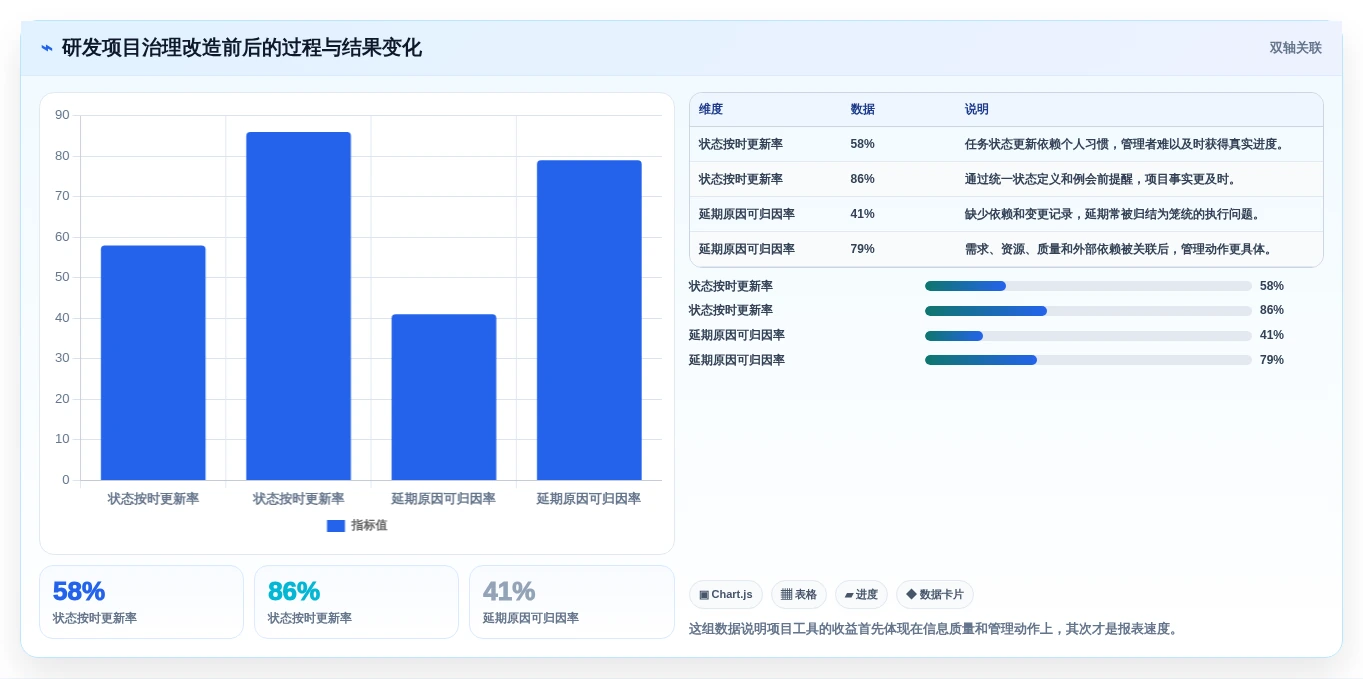Toggle the 指标值 legend color box
Screen dimensions: 1363x679
[336, 525]
